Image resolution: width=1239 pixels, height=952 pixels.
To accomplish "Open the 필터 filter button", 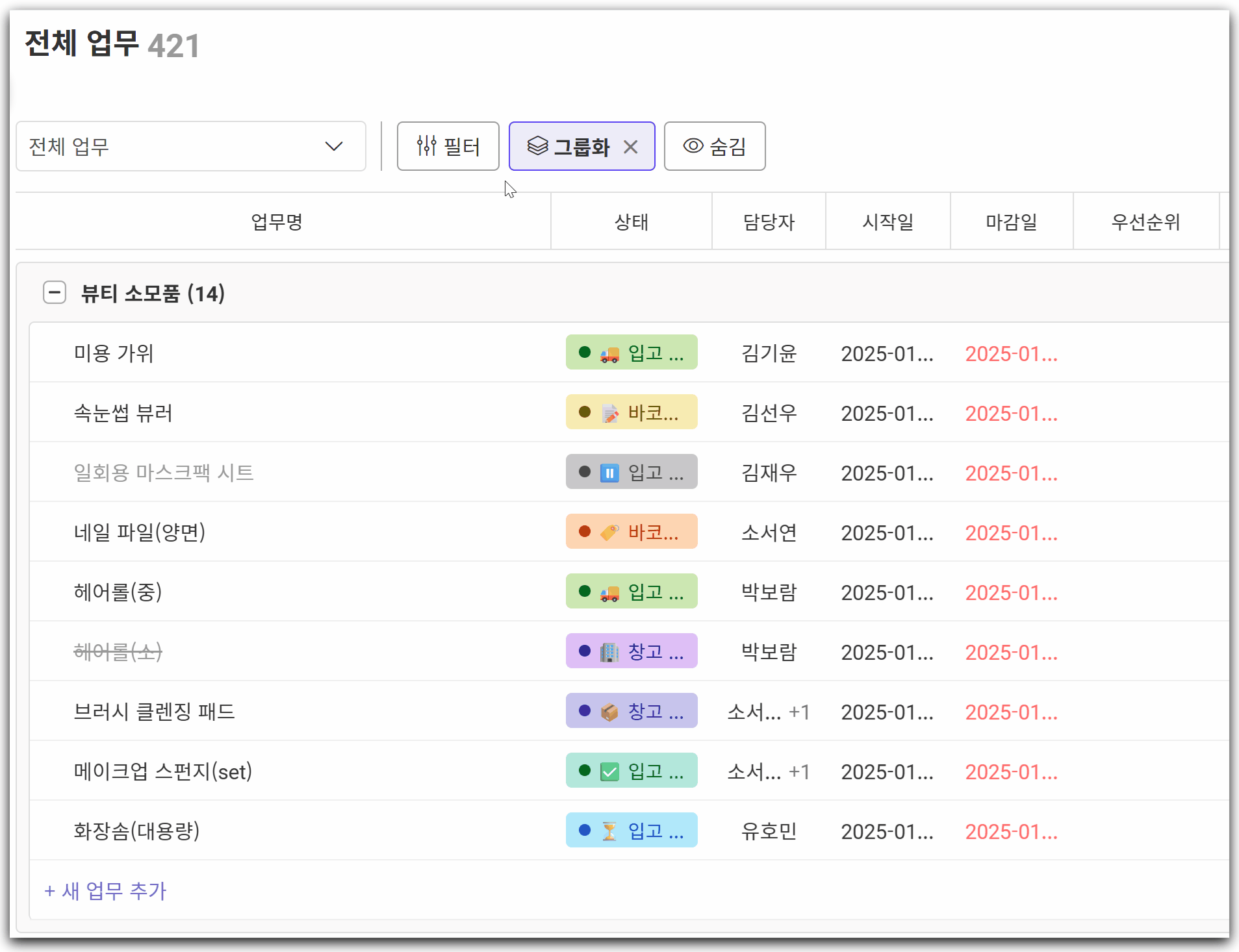I will point(448,147).
